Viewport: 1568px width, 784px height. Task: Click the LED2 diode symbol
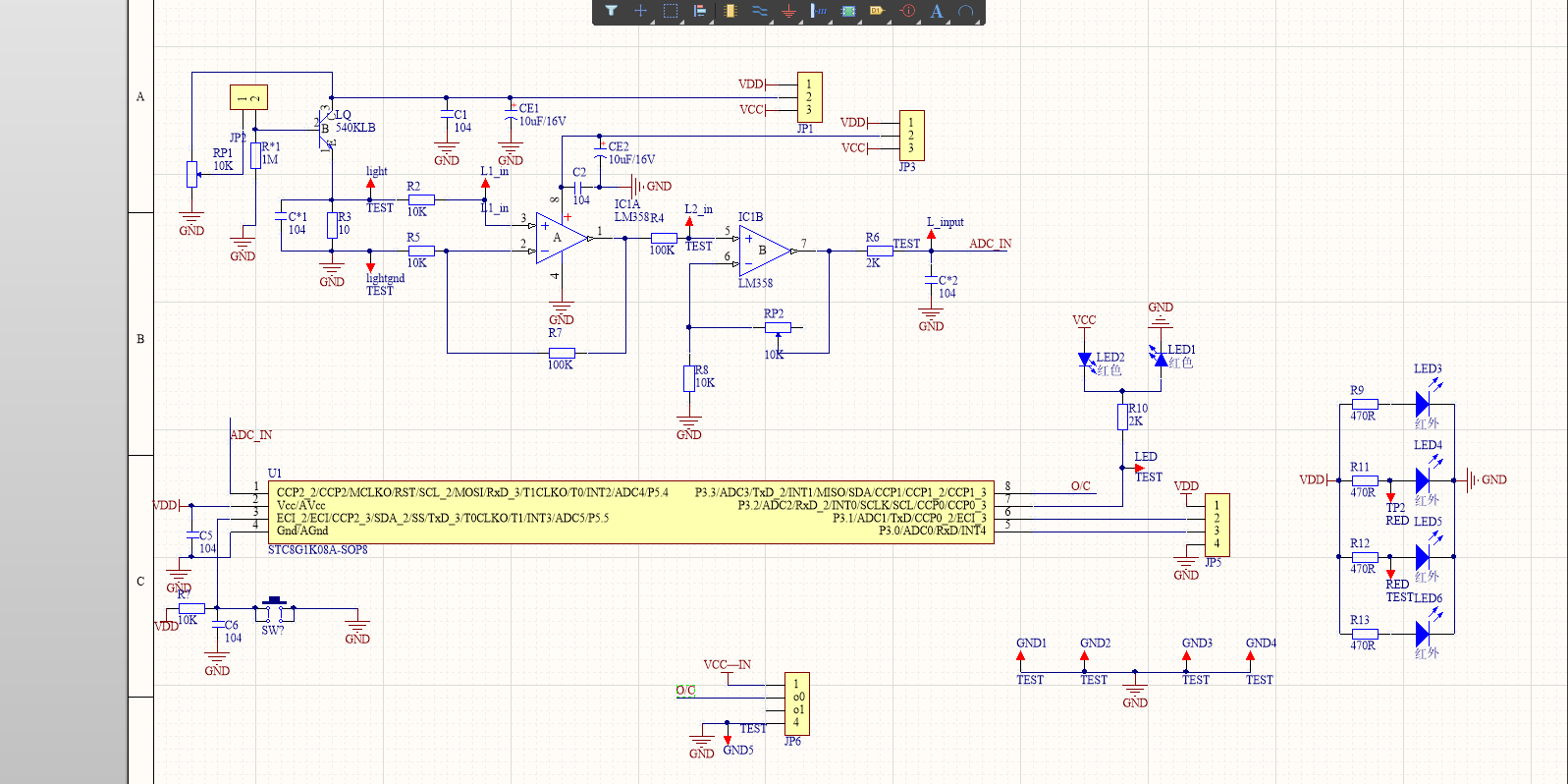[x=1086, y=362]
